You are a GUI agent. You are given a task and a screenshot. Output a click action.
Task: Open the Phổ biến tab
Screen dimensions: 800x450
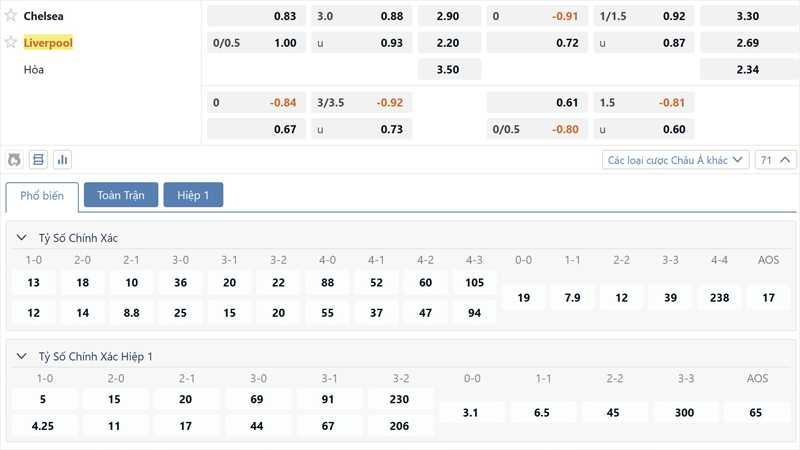(42, 196)
